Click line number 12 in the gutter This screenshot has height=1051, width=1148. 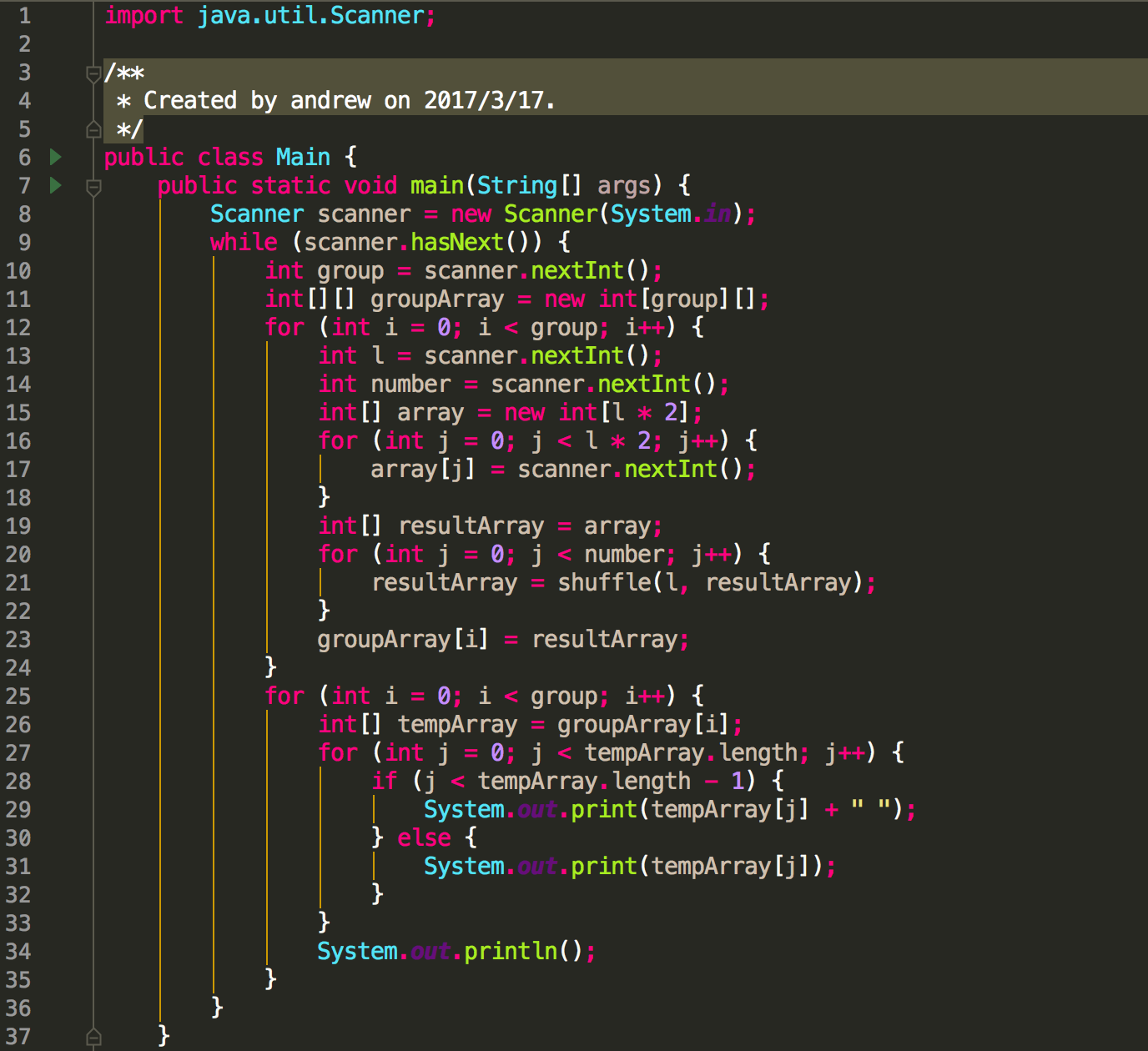[18, 328]
